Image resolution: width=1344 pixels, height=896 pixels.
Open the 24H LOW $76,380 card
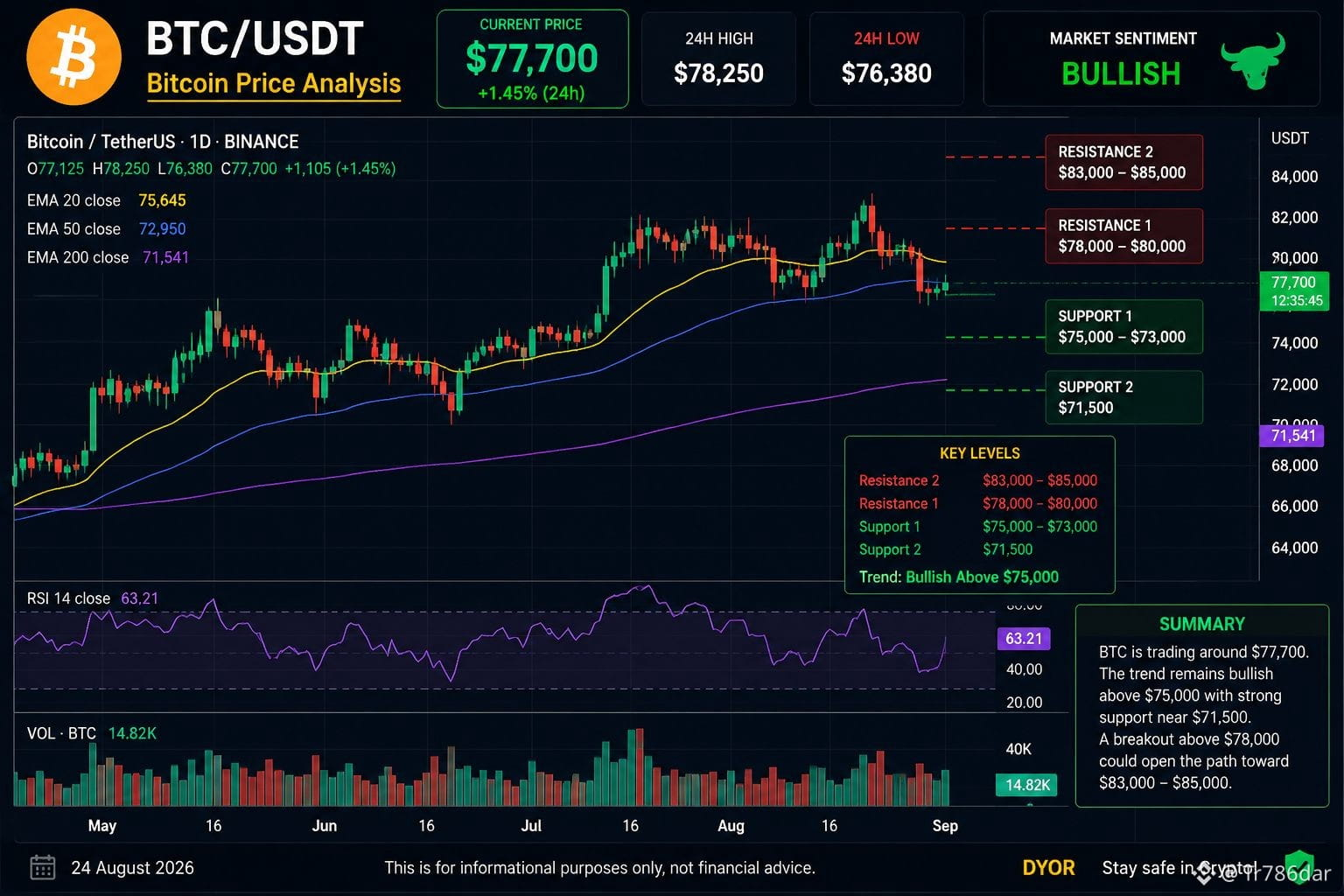pos(886,59)
